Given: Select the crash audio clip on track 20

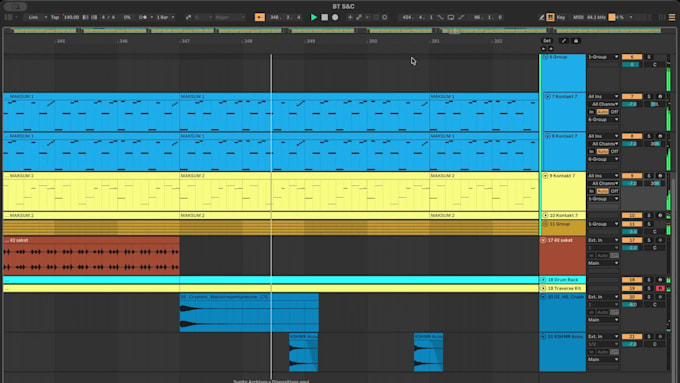Looking at the screenshot, I should [249, 312].
